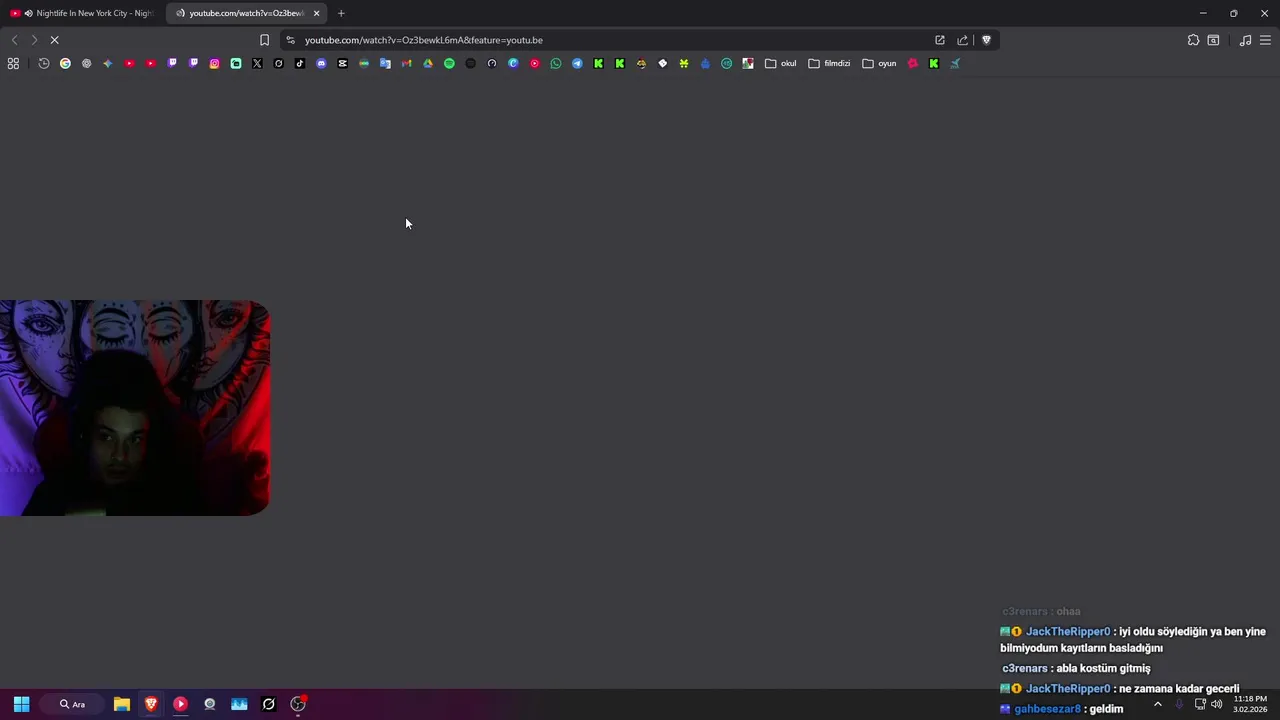Open the music playlist icon in toolbar
Image resolution: width=1280 pixels, height=720 pixels.
1245,40
